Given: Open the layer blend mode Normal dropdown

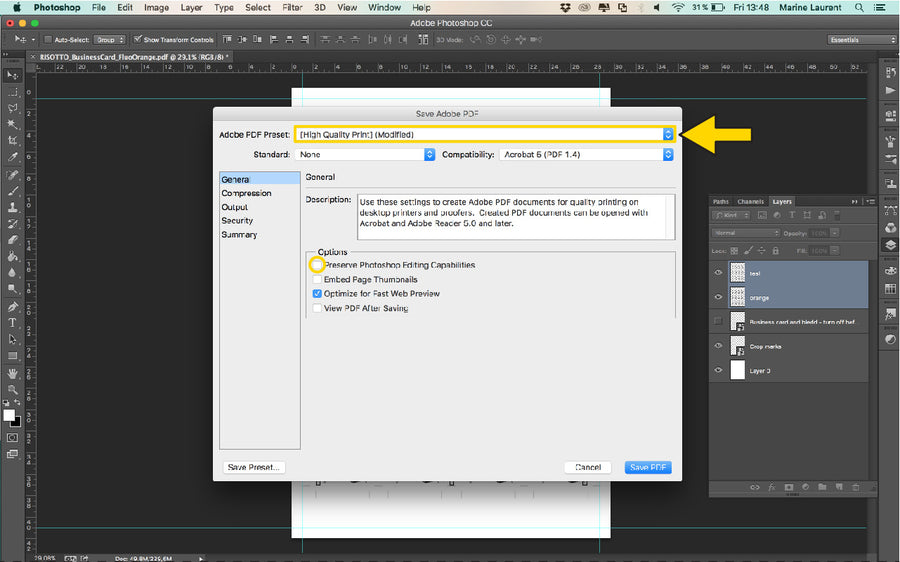Looking at the screenshot, I should (x=746, y=233).
